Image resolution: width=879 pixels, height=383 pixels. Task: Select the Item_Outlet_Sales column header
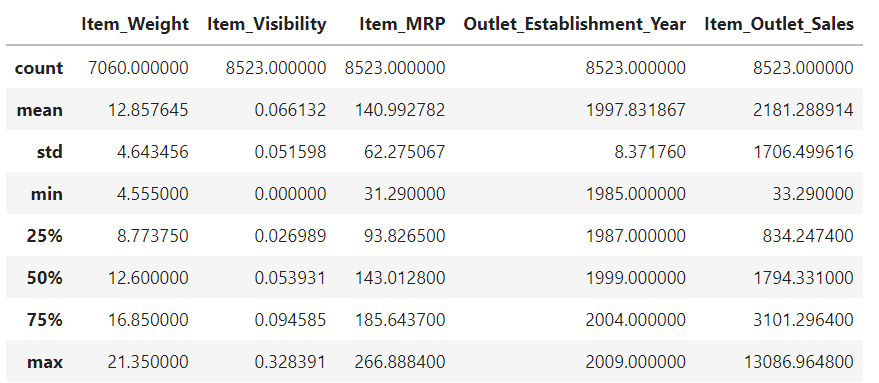(x=779, y=24)
